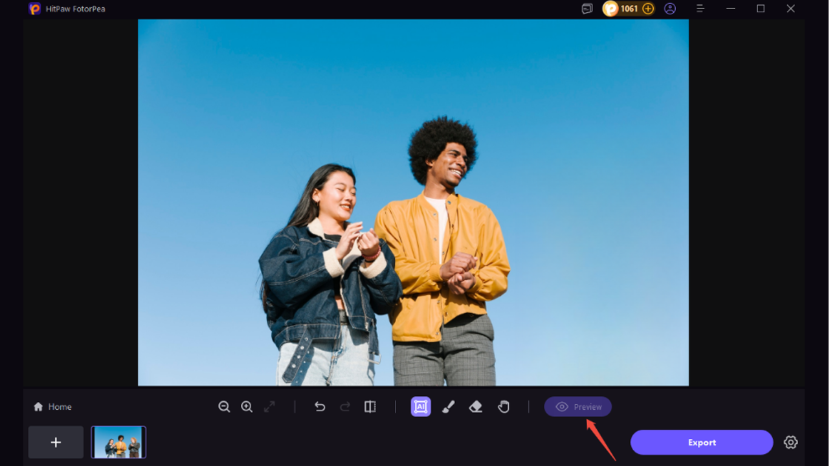The width and height of the screenshot is (829, 466).
Task: View the 1061 coin balance
Action: (x=629, y=8)
